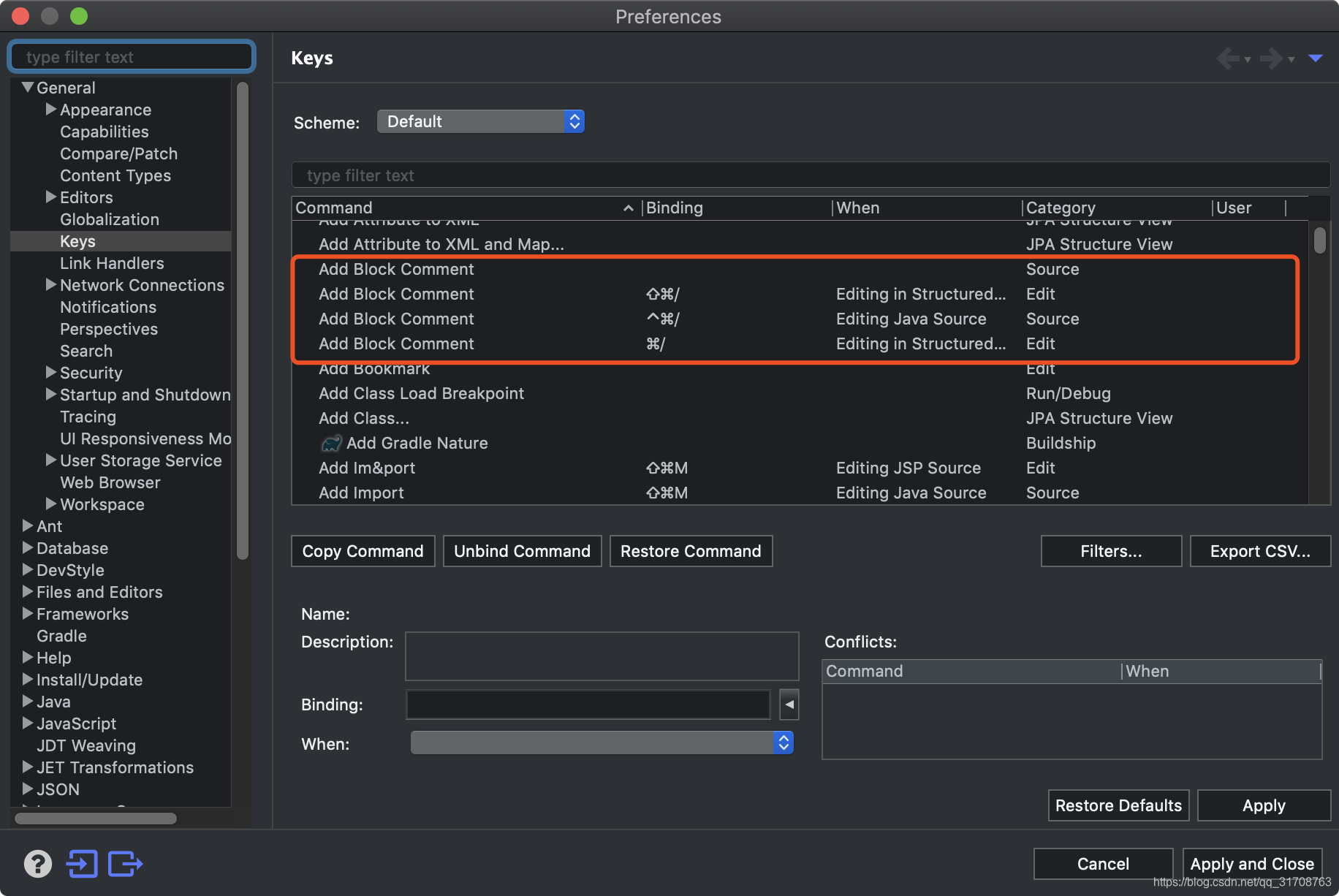Focus the sidebar filter text field

coord(132,57)
